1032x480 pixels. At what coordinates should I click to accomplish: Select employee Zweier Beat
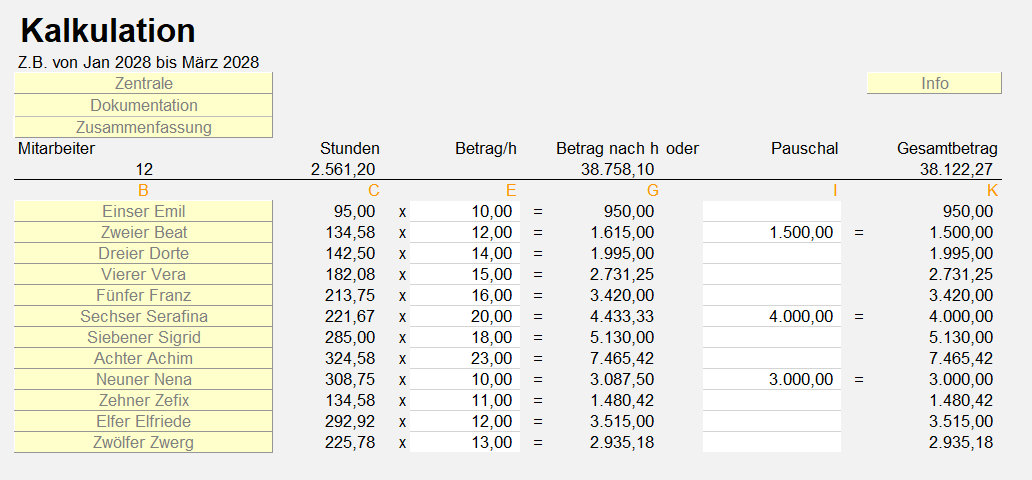click(x=143, y=232)
